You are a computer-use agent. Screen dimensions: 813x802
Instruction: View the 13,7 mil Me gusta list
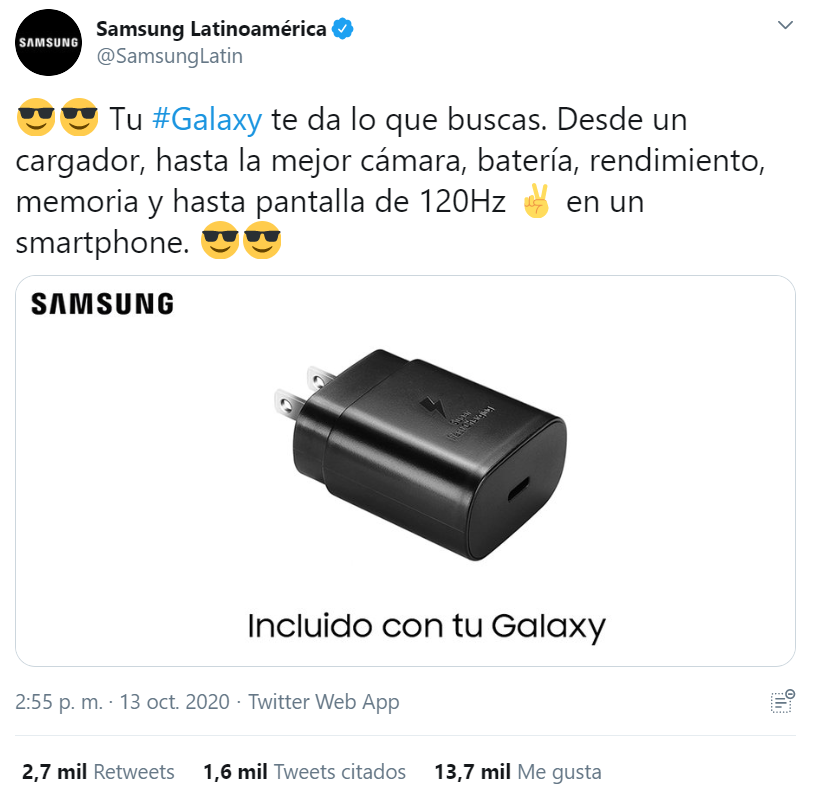pyautogui.click(x=518, y=772)
